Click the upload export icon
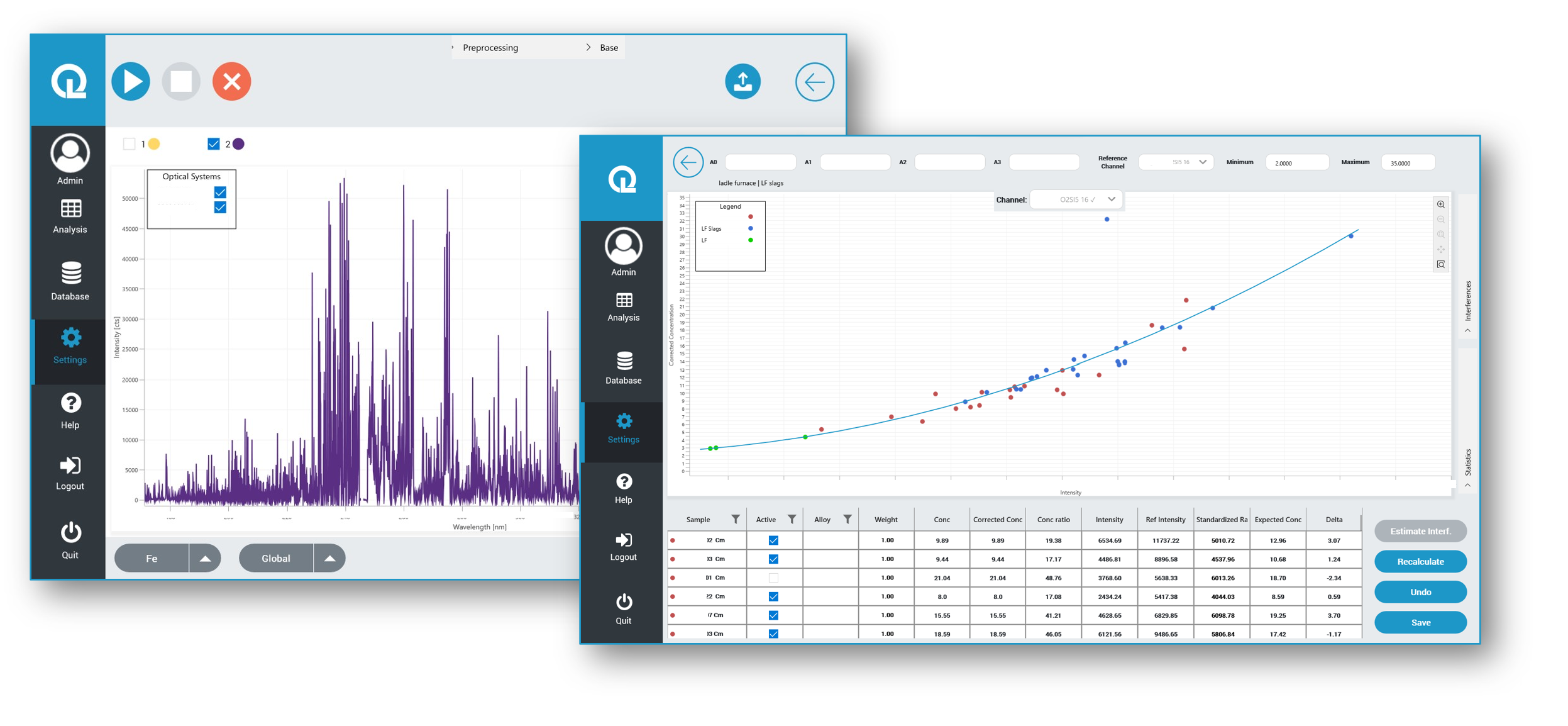The width and height of the screenshot is (1568, 726). pos(742,82)
